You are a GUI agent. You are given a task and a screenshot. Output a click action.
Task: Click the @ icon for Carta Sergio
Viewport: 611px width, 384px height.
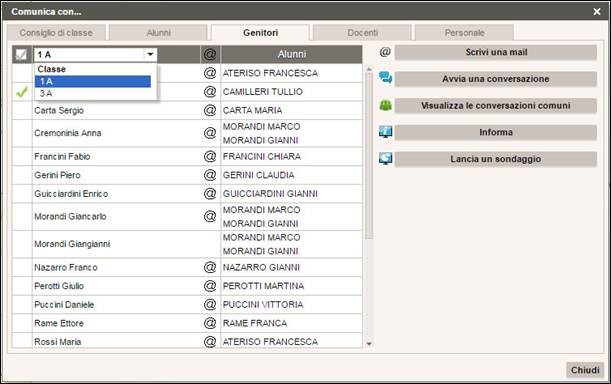tap(210, 110)
